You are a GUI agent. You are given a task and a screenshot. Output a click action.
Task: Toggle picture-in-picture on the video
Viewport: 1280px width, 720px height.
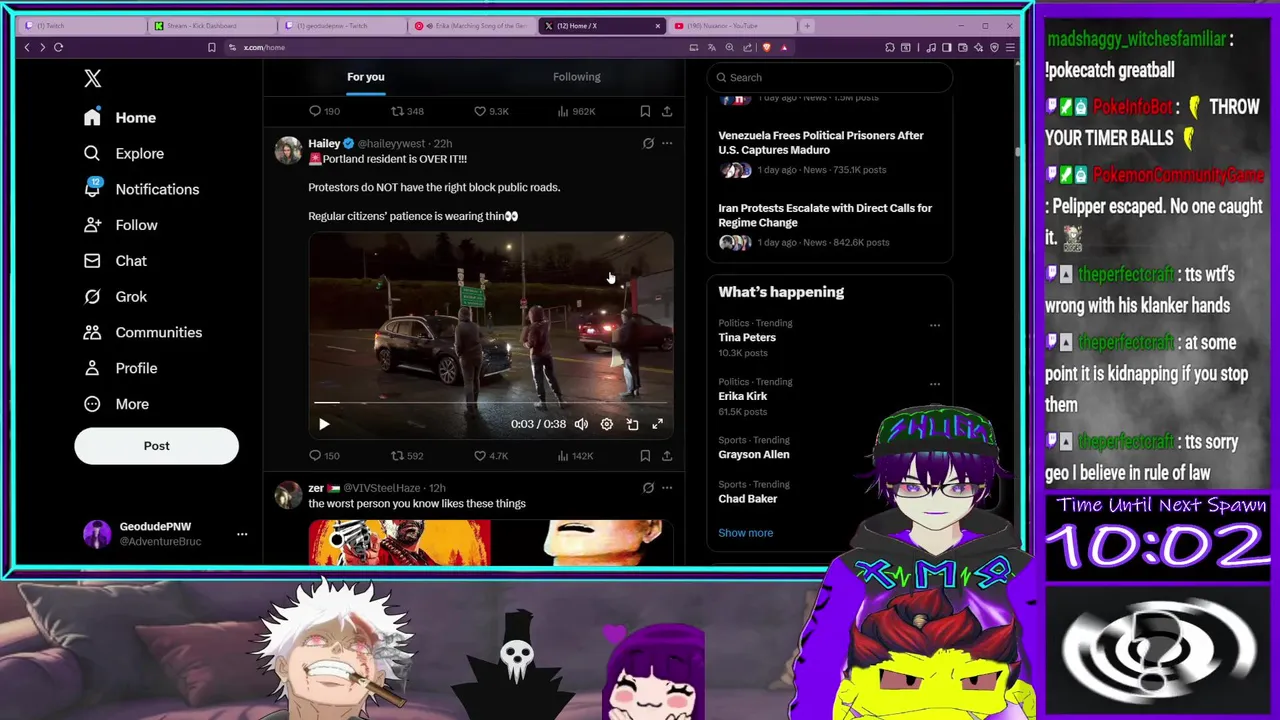click(632, 424)
